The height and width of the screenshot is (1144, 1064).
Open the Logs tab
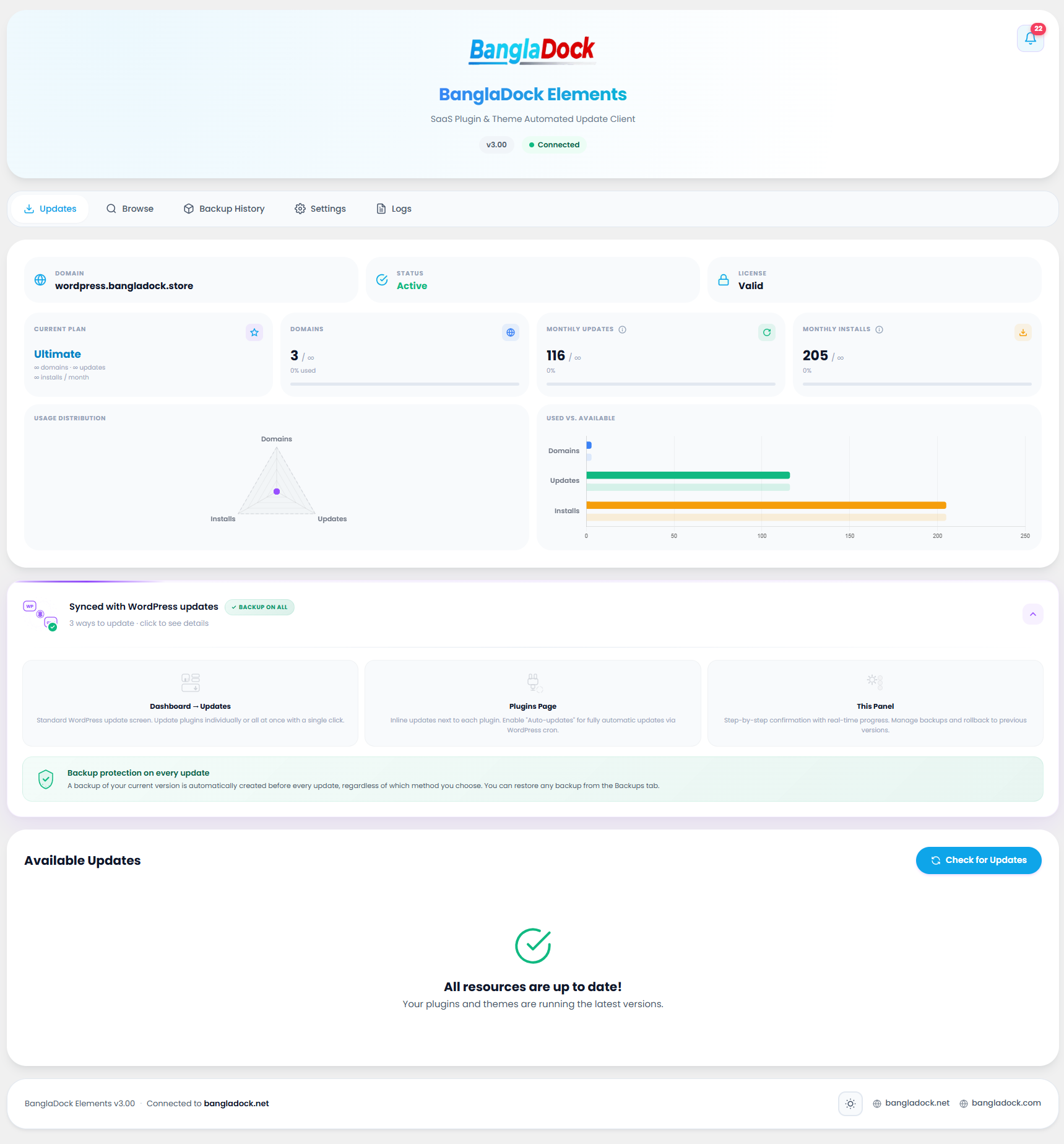(394, 209)
